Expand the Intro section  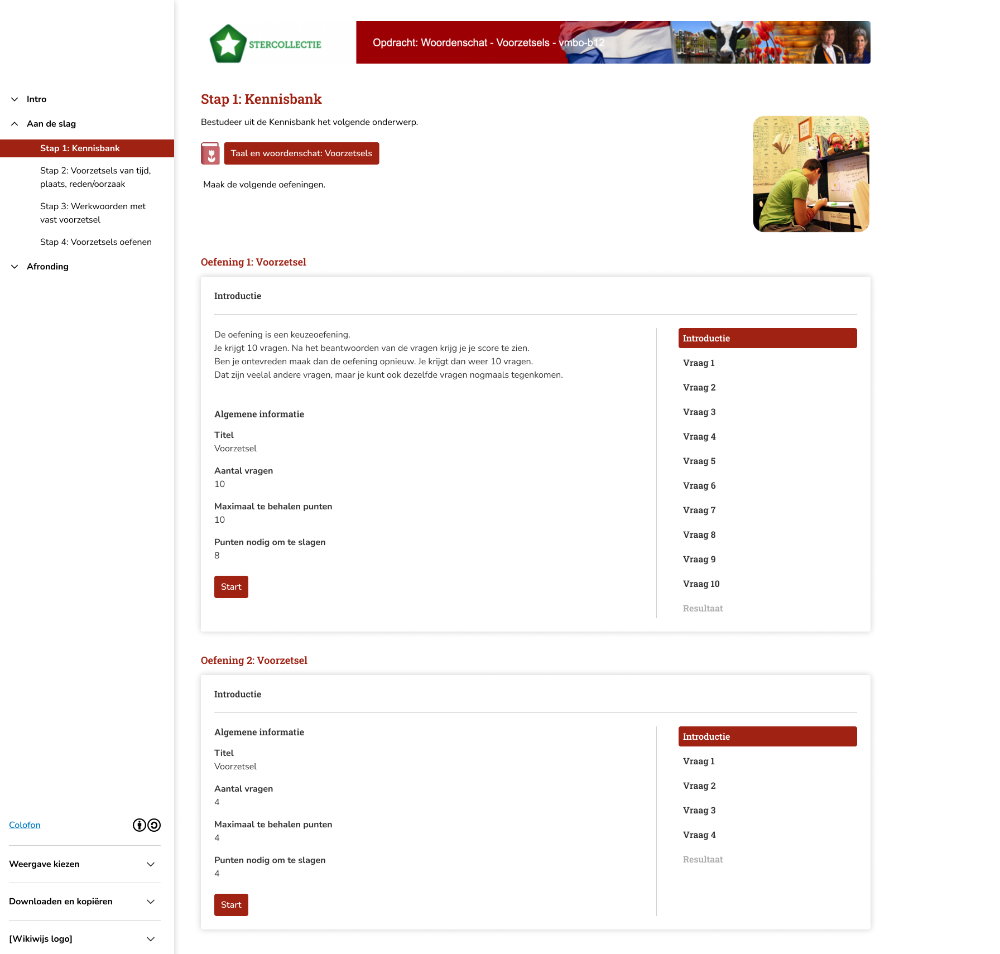coord(36,99)
